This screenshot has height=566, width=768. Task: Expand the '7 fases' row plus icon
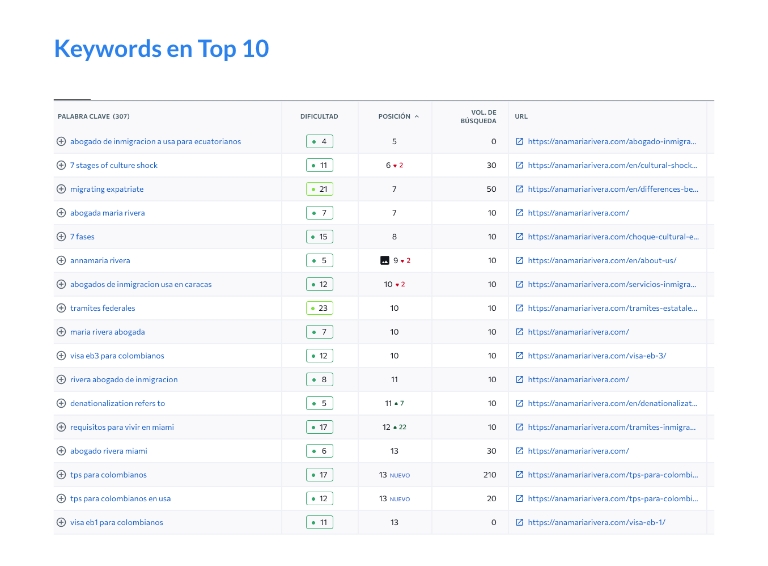[x=61, y=236]
